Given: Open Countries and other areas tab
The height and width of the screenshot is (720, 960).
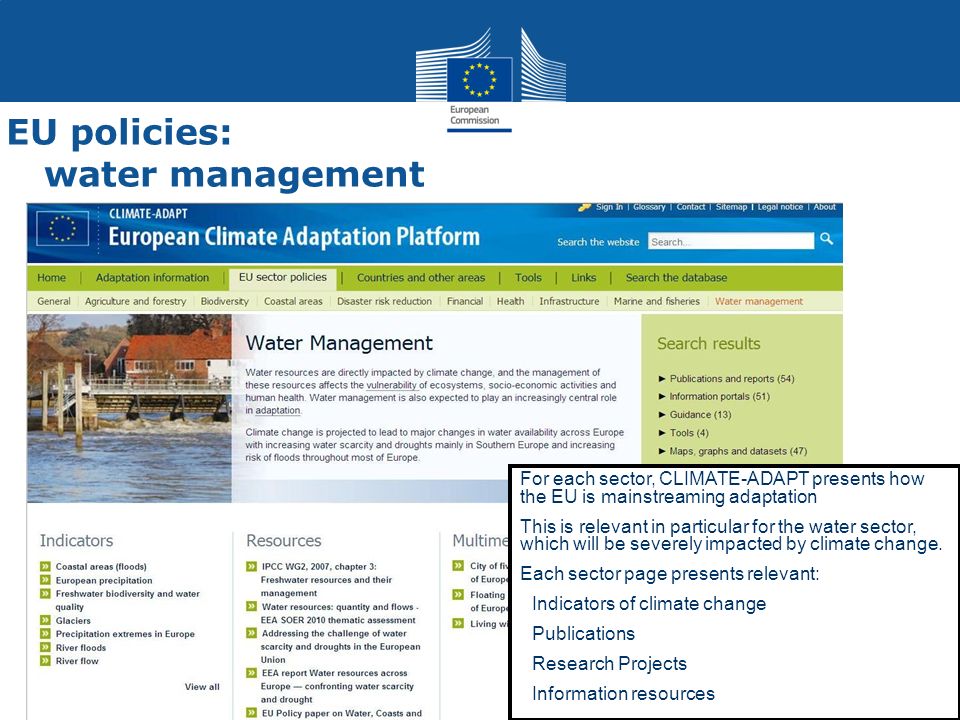Looking at the screenshot, I should 421,278.
